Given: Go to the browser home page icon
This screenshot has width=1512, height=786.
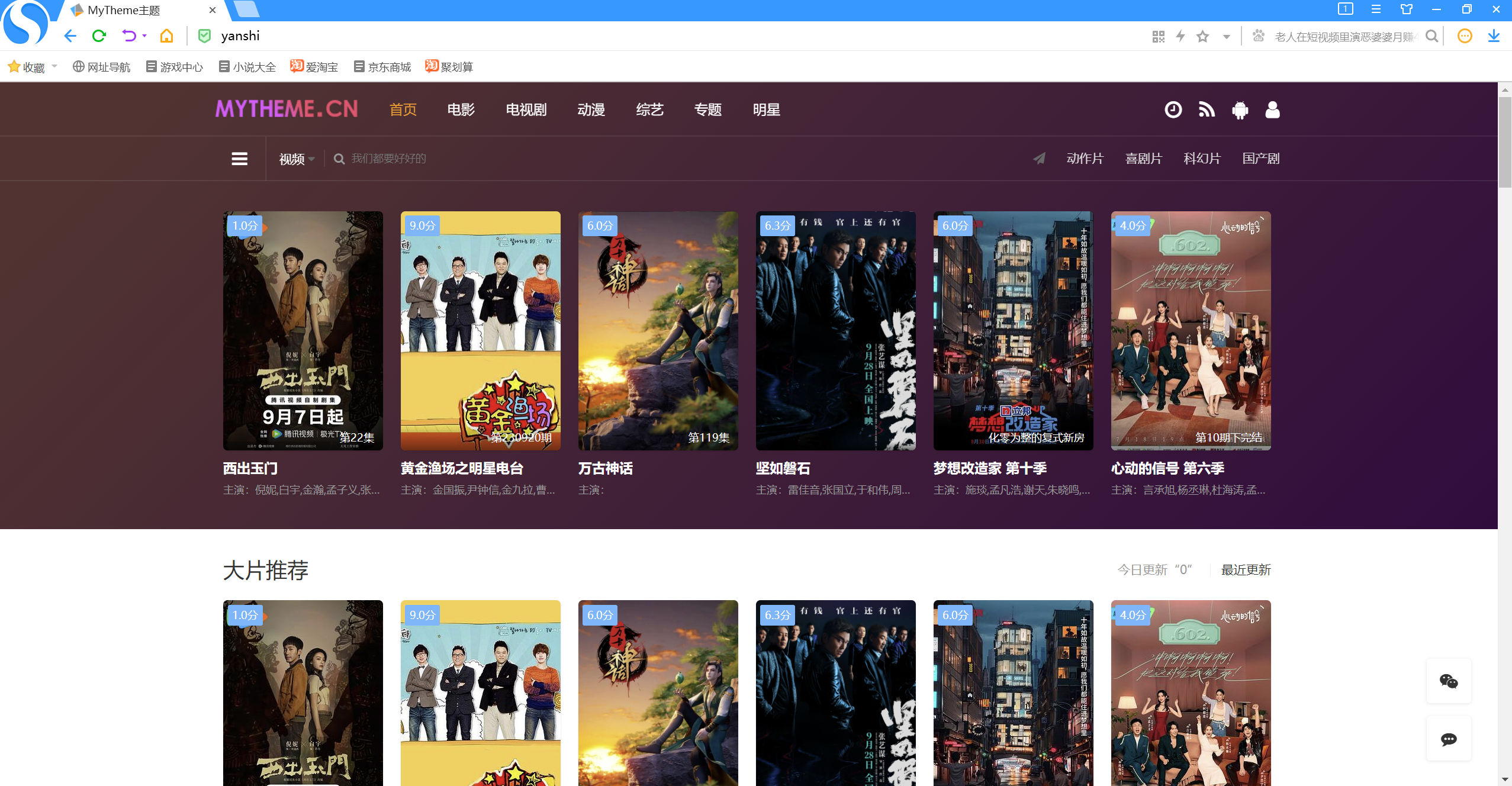Looking at the screenshot, I should click(166, 36).
